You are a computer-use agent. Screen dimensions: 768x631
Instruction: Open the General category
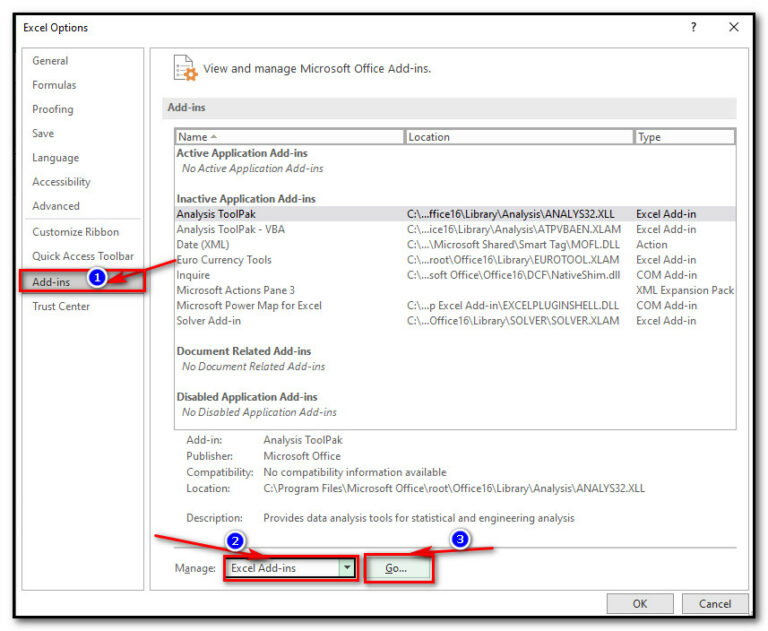[x=50, y=61]
